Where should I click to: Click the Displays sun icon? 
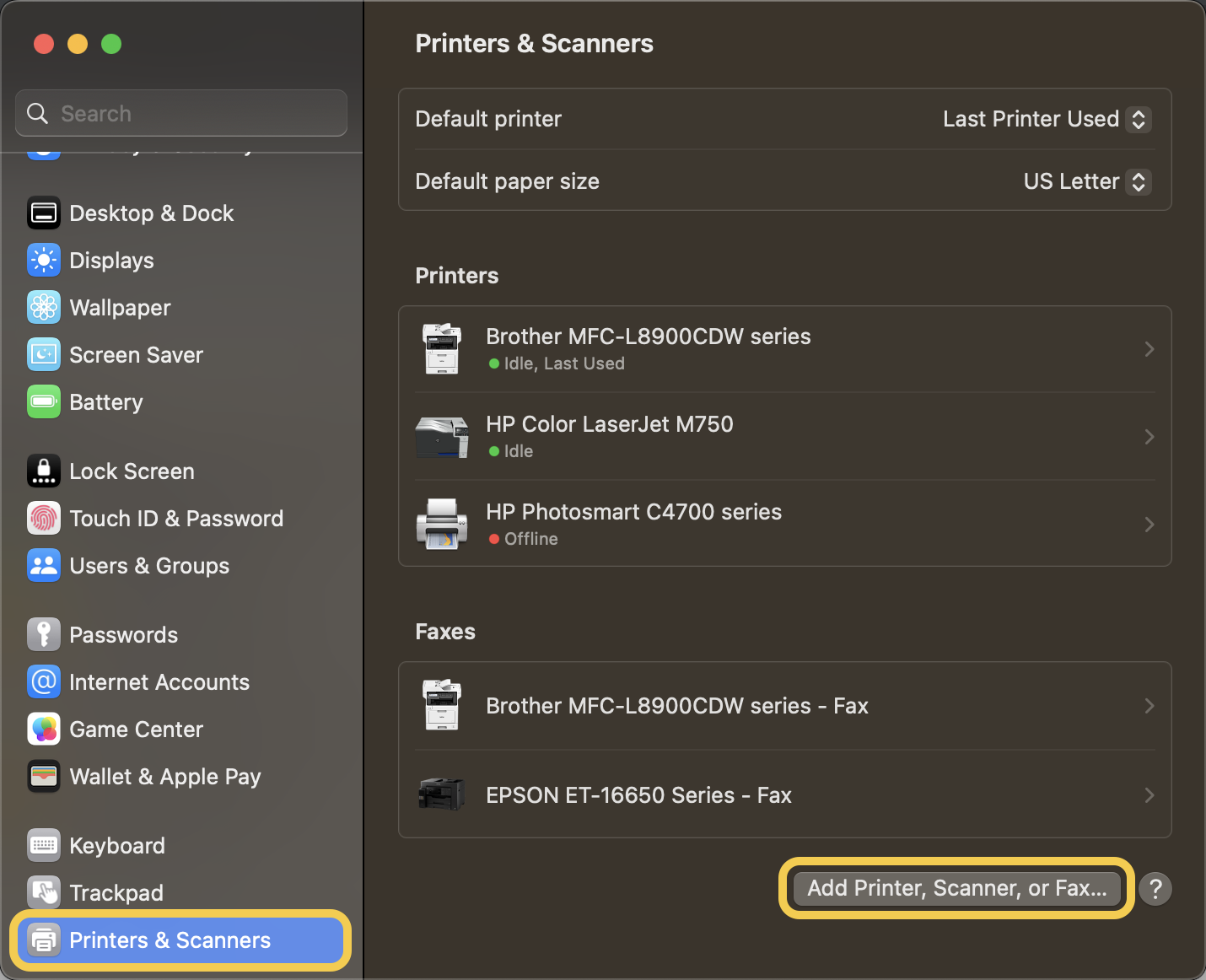click(x=44, y=261)
